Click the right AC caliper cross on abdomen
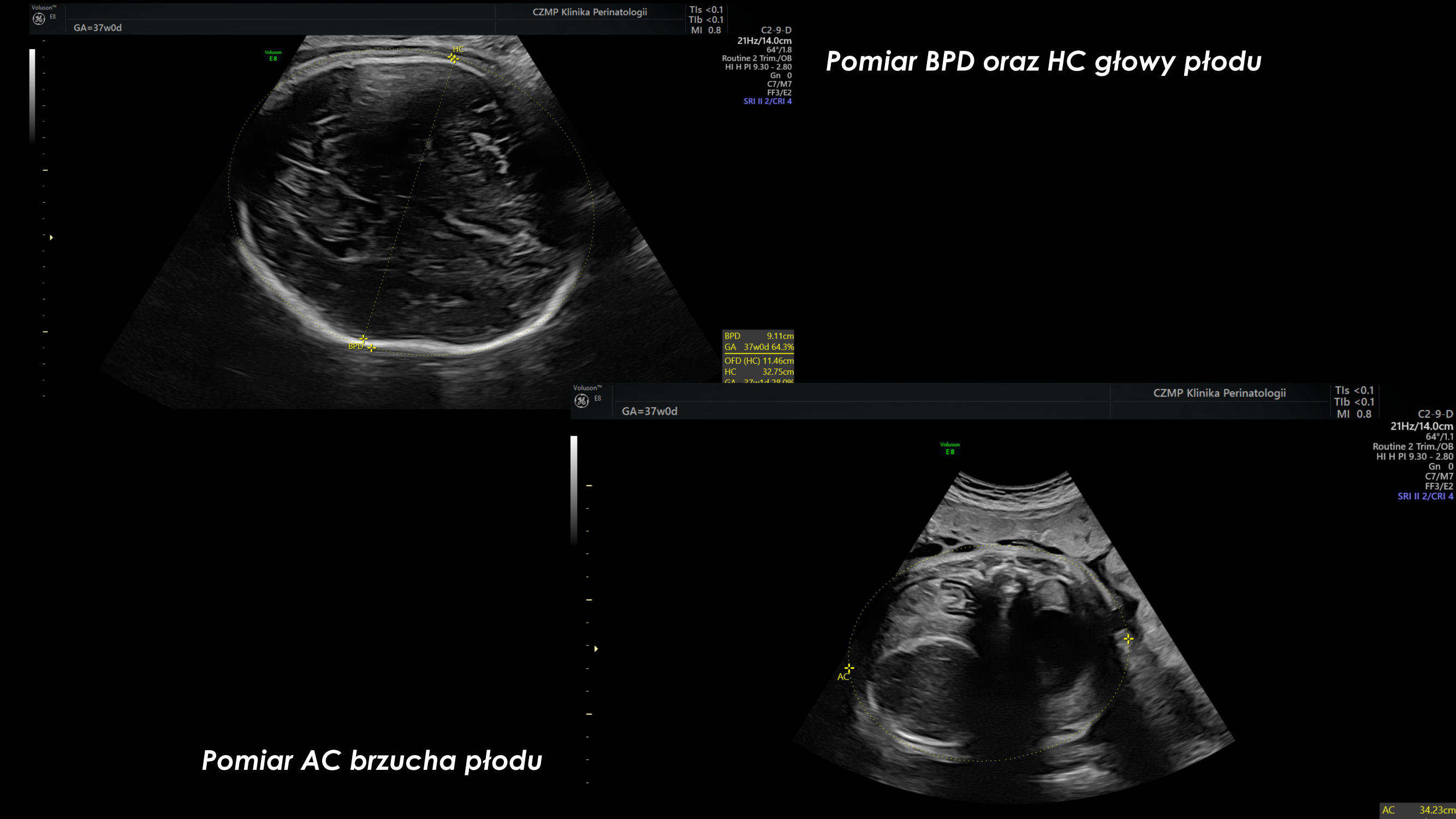Image resolution: width=1456 pixels, height=819 pixels. (x=1128, y=639)
